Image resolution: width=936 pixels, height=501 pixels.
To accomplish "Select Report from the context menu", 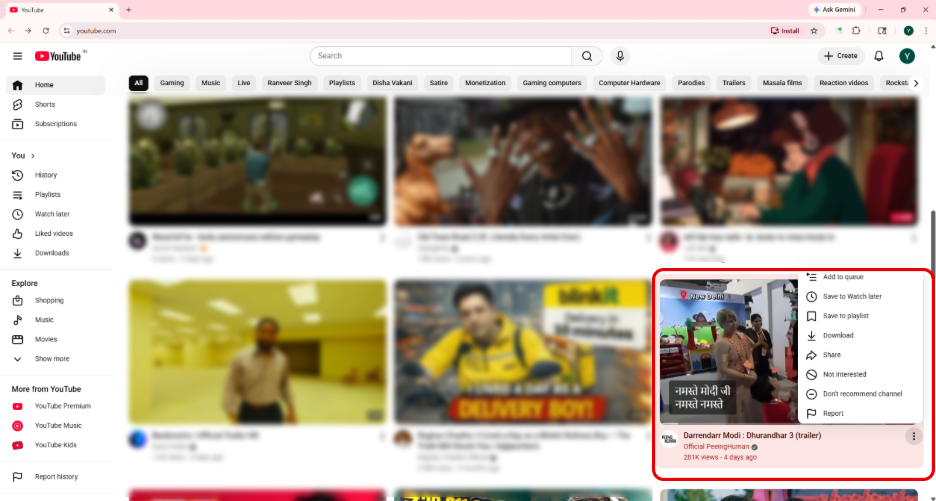I will coord(860,413).
